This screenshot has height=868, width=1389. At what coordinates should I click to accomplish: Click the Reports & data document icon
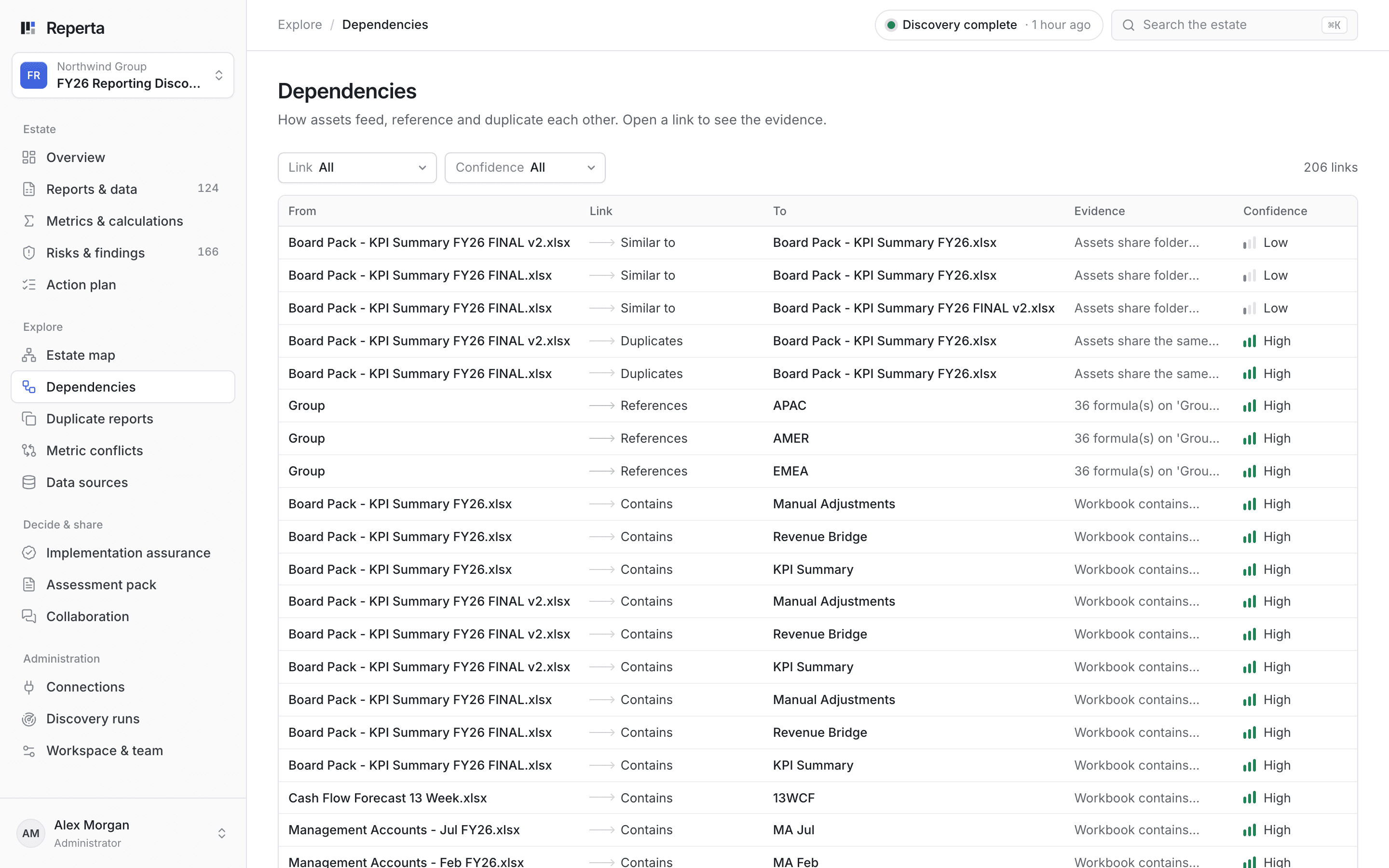tap(29, 189)
